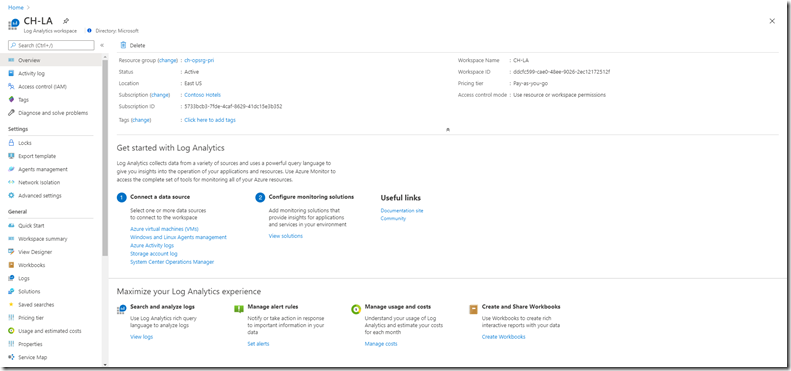Collapse the sidebar with the double chevron
791x371 pixels.
pos(102,45)
